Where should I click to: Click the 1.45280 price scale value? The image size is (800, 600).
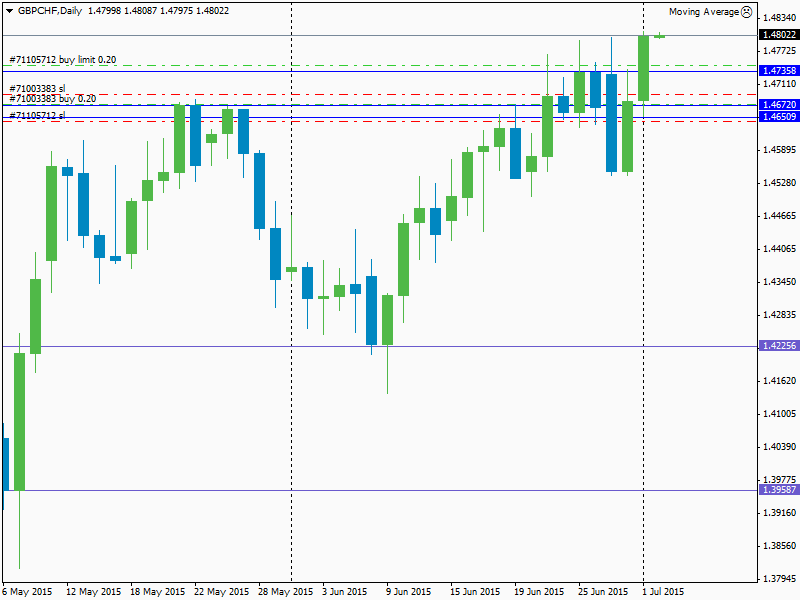click(779, 183)
